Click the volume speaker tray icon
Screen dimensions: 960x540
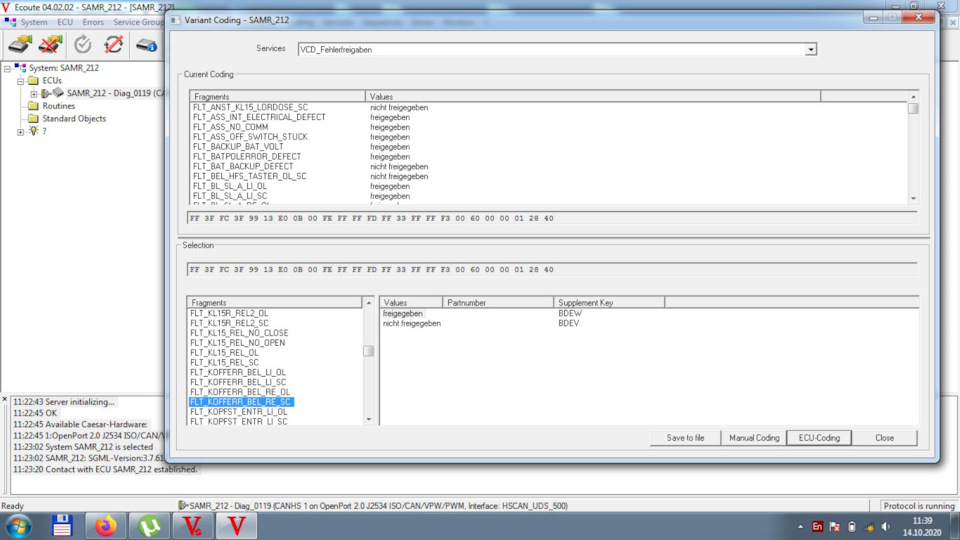pyautogui.click(x=885, y=527)
